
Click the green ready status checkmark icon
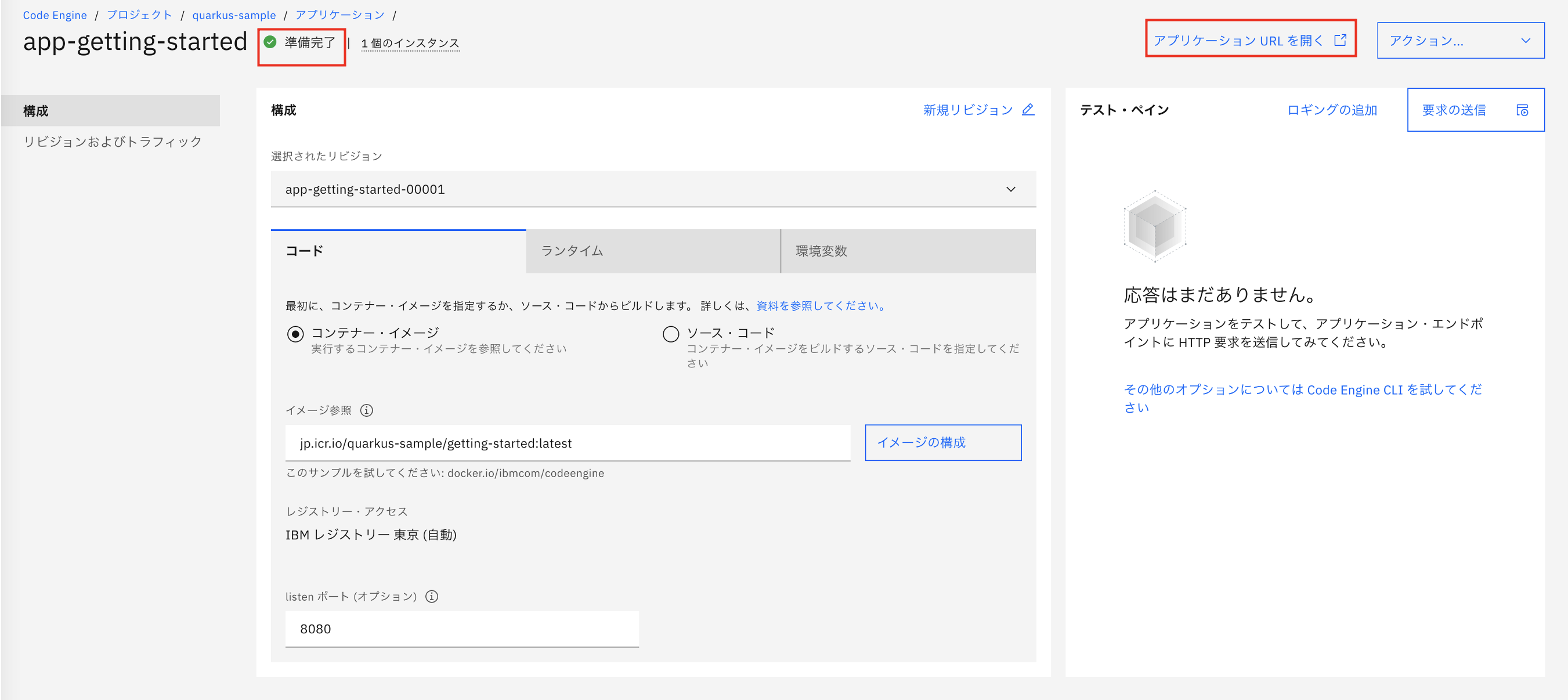coord(270,42)
